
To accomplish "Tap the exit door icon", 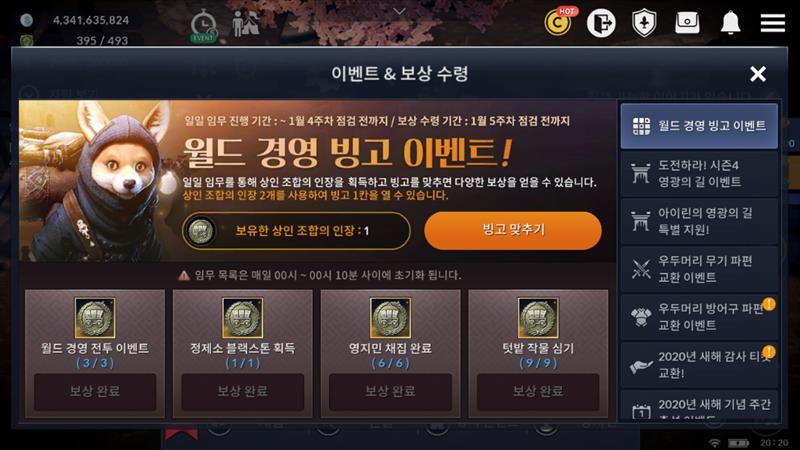I will coord(601,23).
